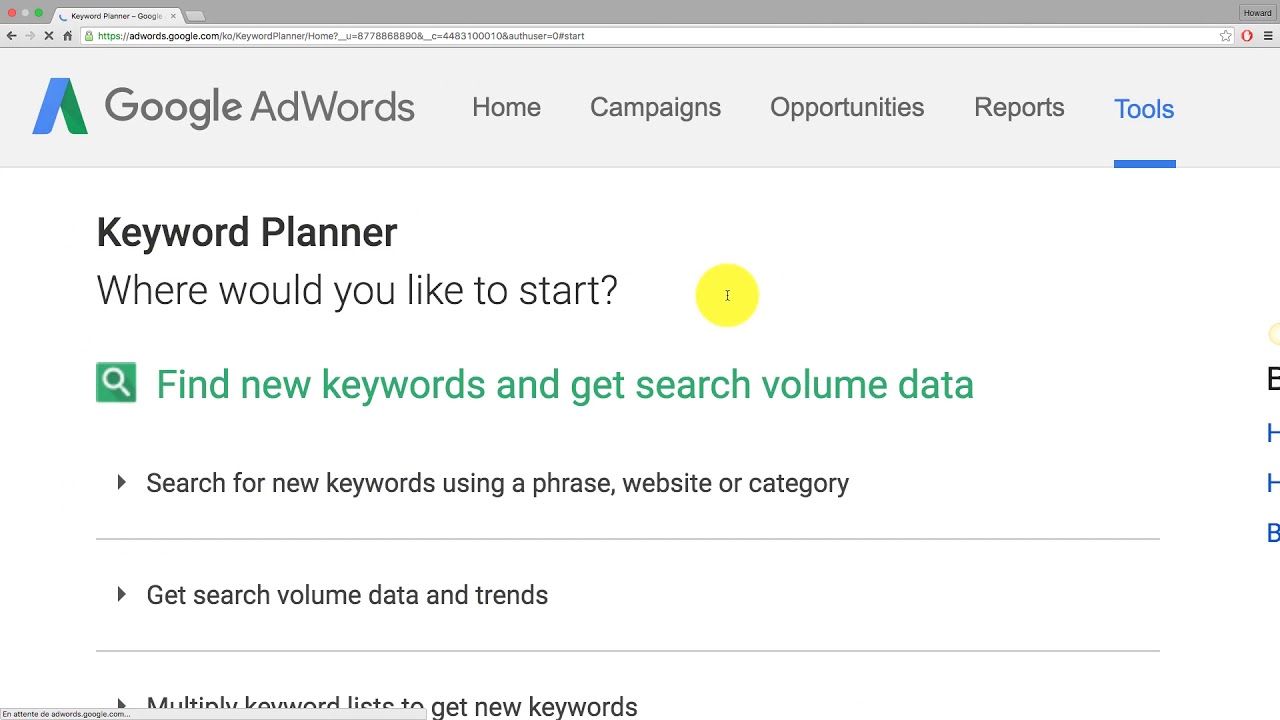1280x720 pixels.
Task: Click 'Find new keywords and get search volume data' heading
Action: click(565, 385)
